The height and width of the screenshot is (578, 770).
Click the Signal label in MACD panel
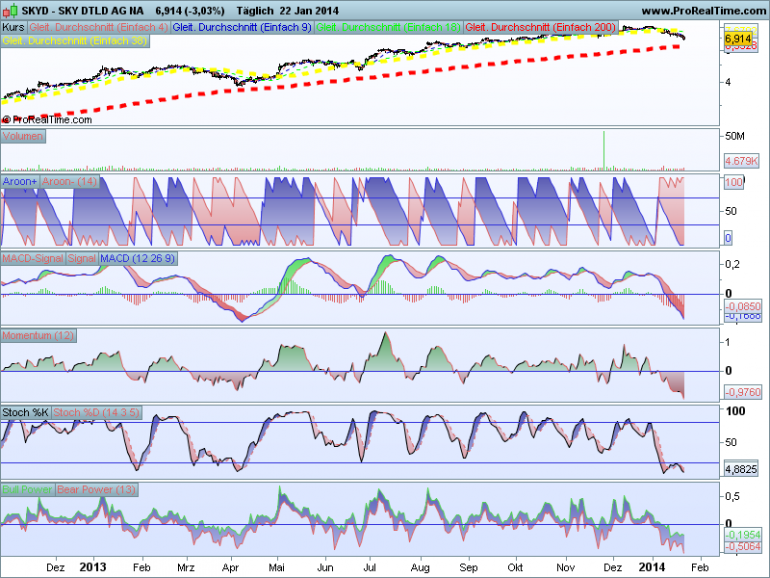click(82, 259)
